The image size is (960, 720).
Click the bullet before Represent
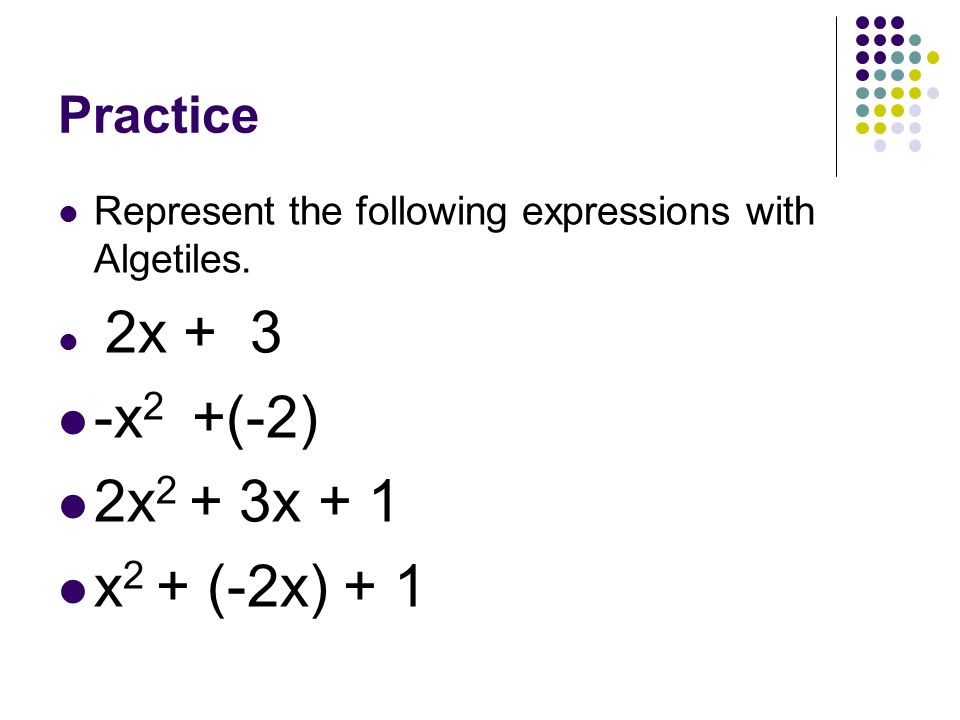[x=69, y=214]
